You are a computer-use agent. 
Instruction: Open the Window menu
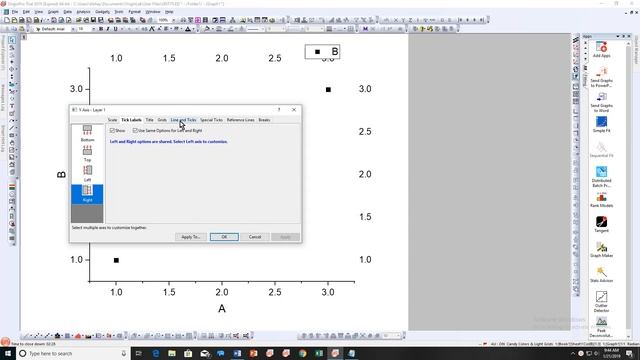[153, 12]
